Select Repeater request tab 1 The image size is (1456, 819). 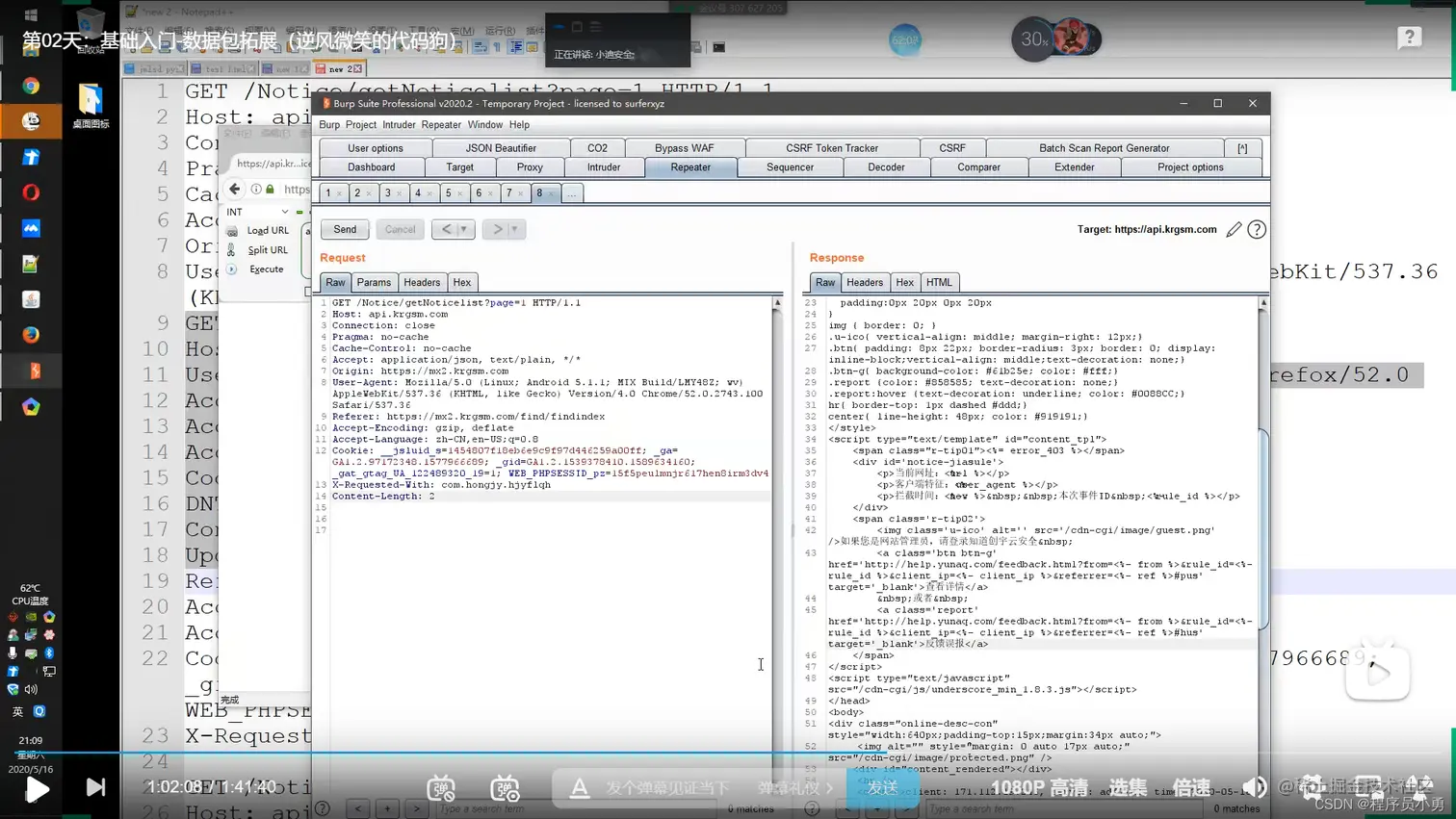point(328,192)
